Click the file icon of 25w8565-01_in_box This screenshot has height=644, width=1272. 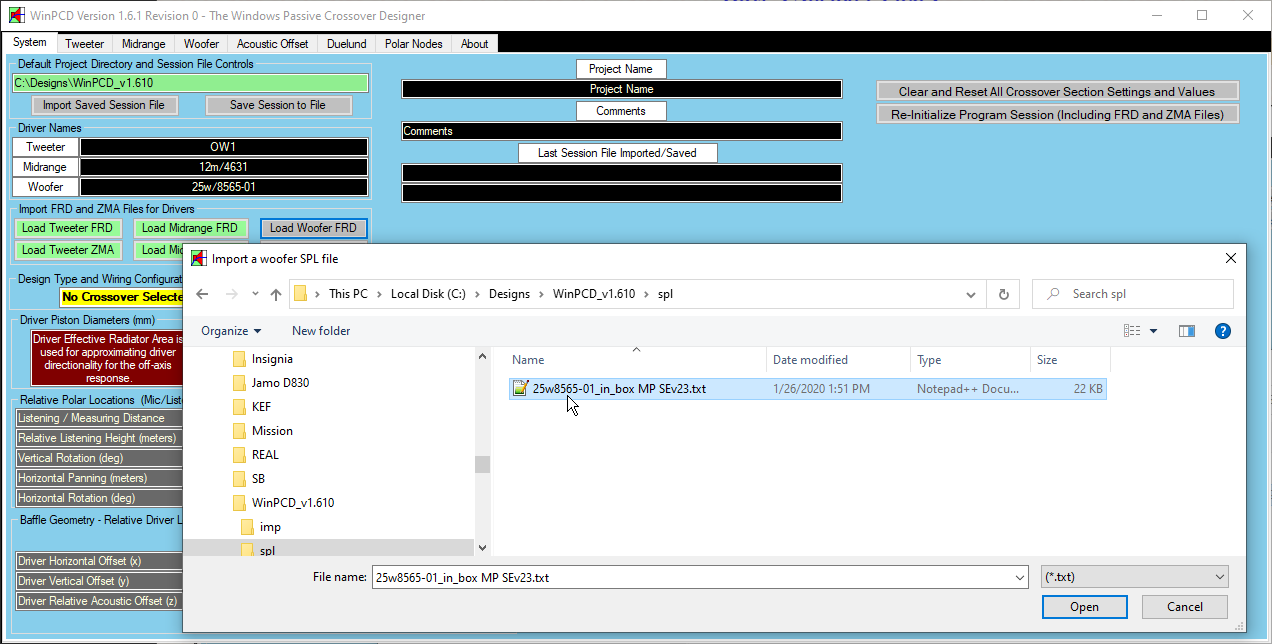(520, 388)
